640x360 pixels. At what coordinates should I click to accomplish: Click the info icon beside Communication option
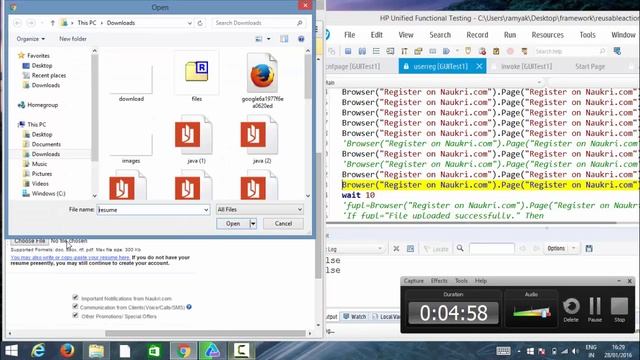(x=189, y=307)
